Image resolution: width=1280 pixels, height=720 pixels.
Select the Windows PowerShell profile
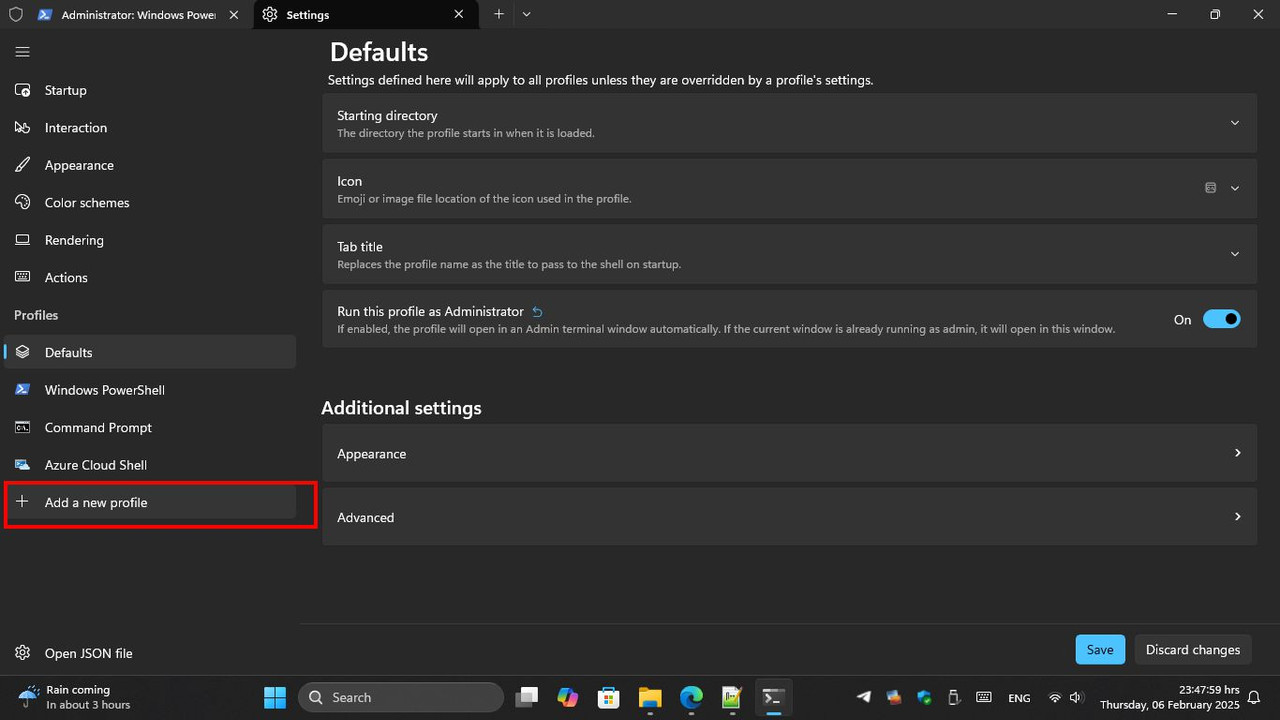click(150, 390)
